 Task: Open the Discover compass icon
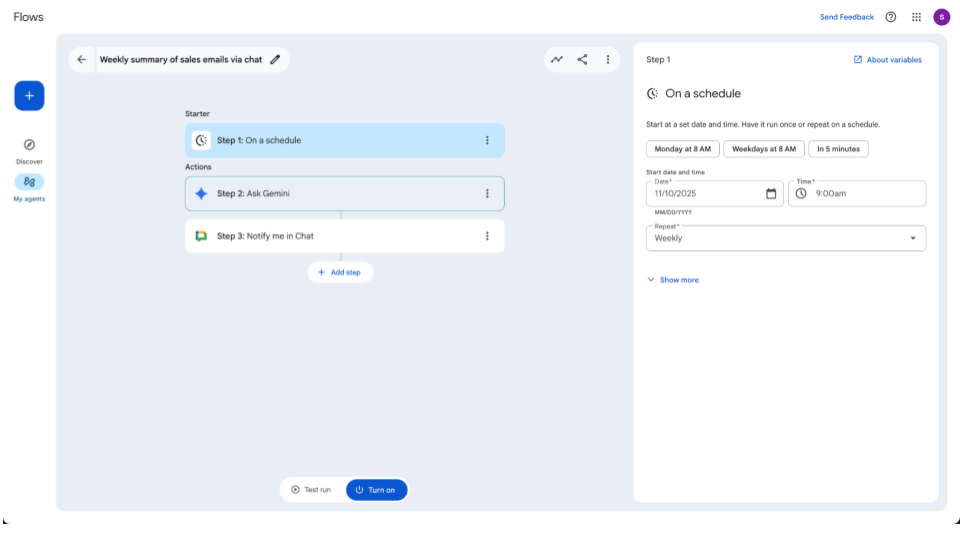(29, 145)
